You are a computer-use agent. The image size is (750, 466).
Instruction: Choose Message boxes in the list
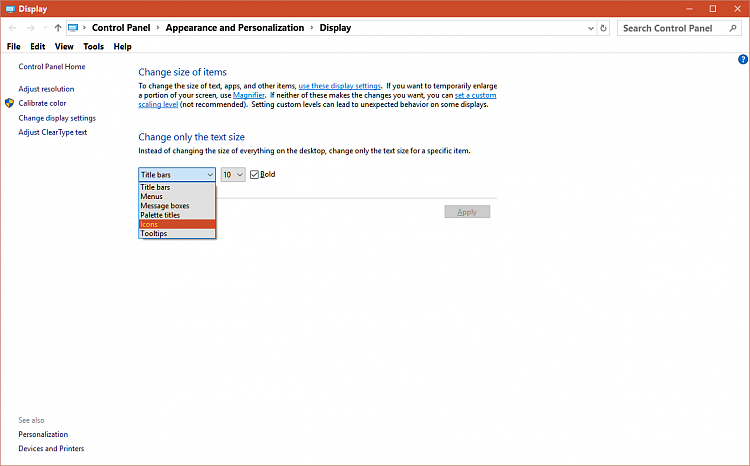(177, 206)
